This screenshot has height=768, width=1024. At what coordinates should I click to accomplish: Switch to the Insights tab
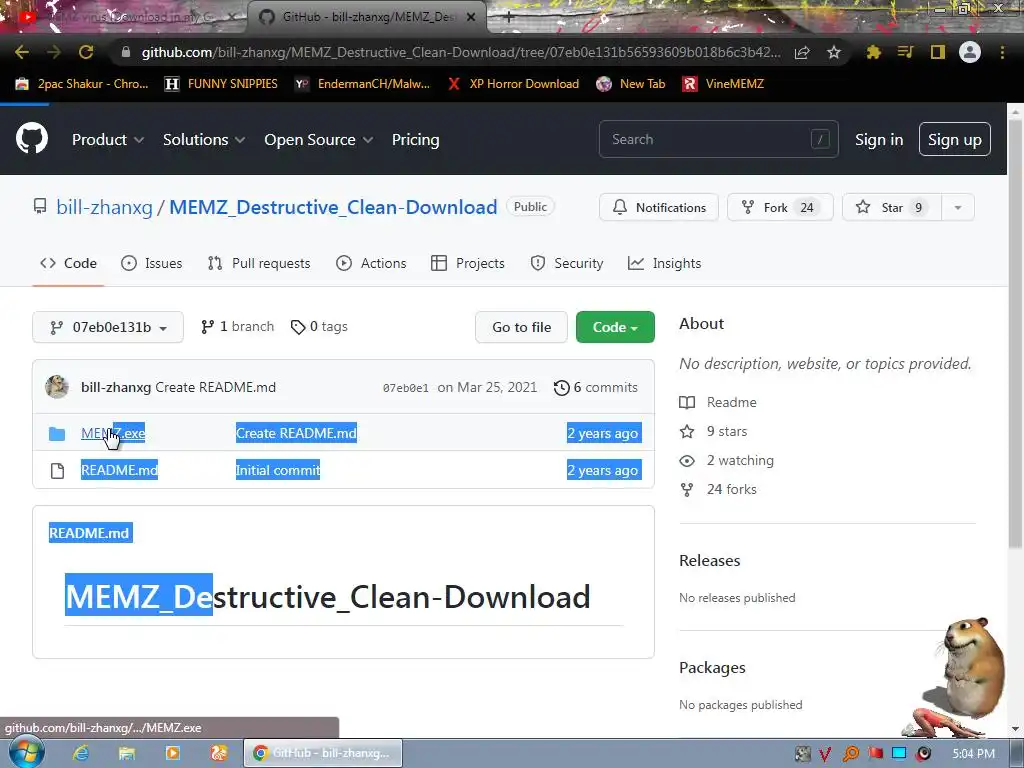tap(664, 263)
